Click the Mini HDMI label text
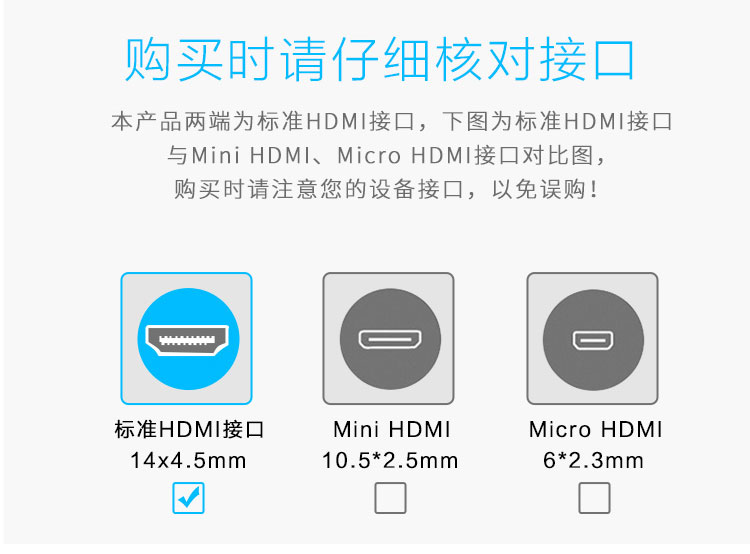 pyautogui.click(x=392, y=429)
